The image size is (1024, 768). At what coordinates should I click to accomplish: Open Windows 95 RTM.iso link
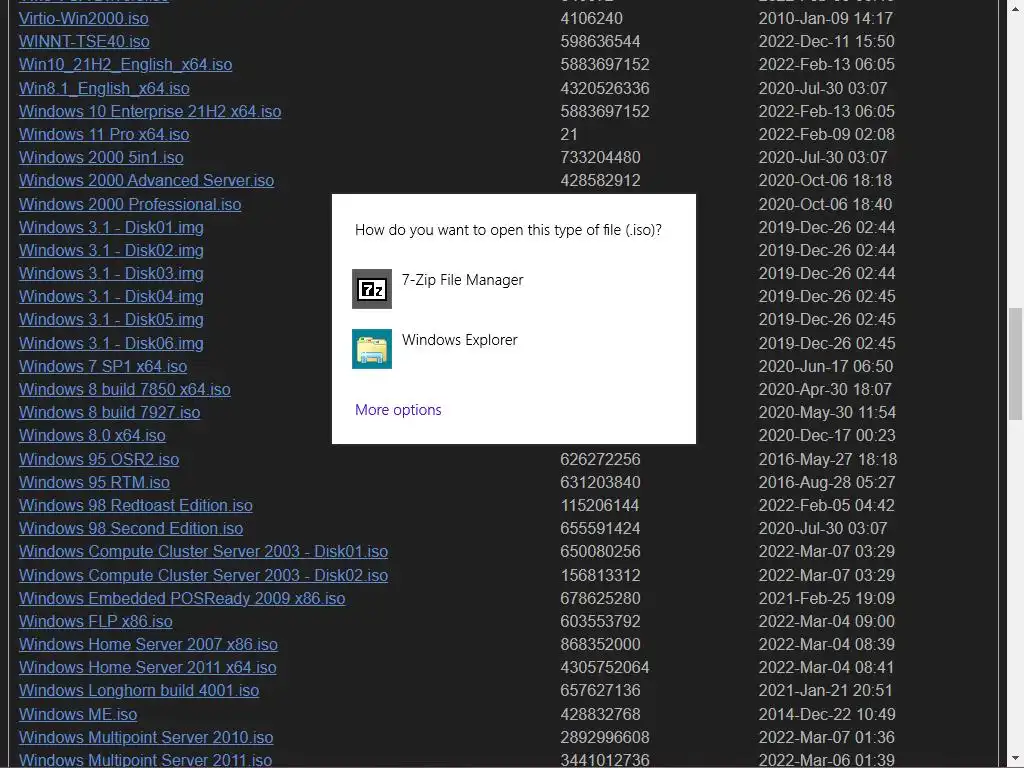tap(94, 482)
